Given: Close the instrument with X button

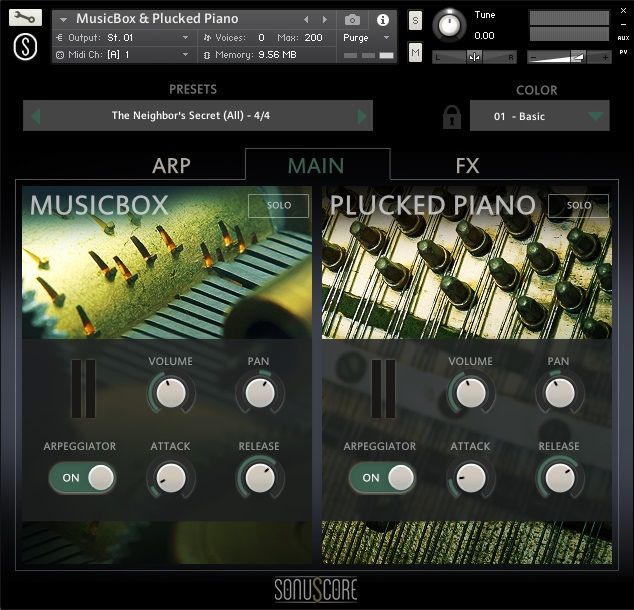Looking at the screenshot, I should tap(623, 11).
